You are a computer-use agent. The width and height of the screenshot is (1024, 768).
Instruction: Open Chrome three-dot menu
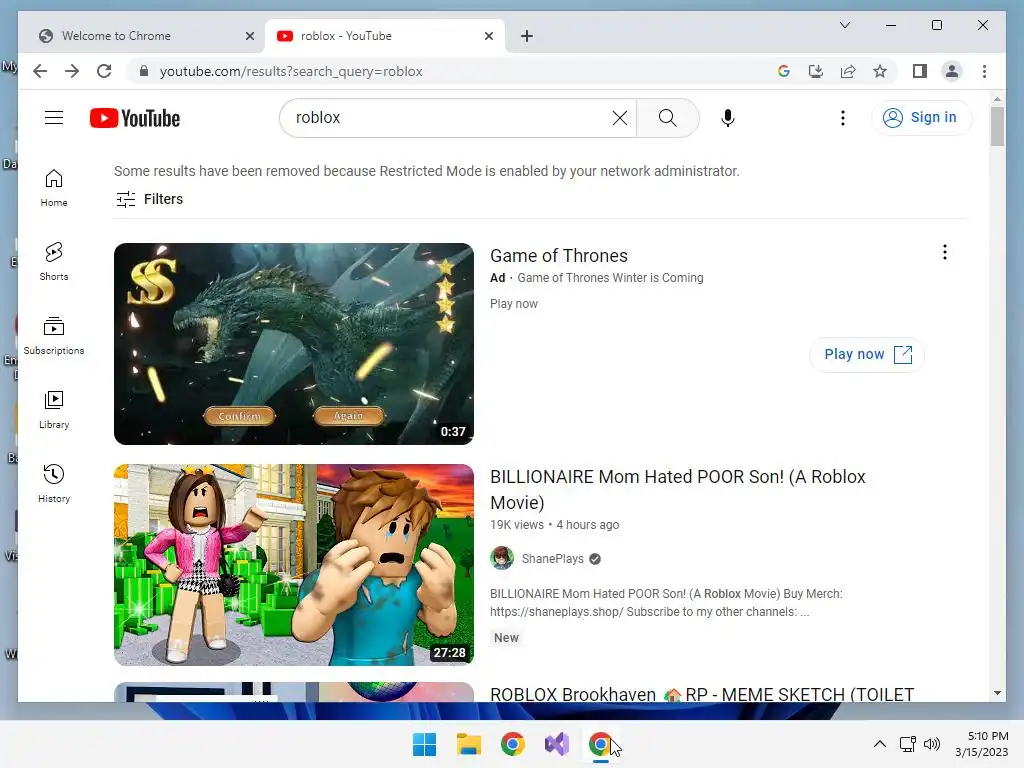click(984, 71)
